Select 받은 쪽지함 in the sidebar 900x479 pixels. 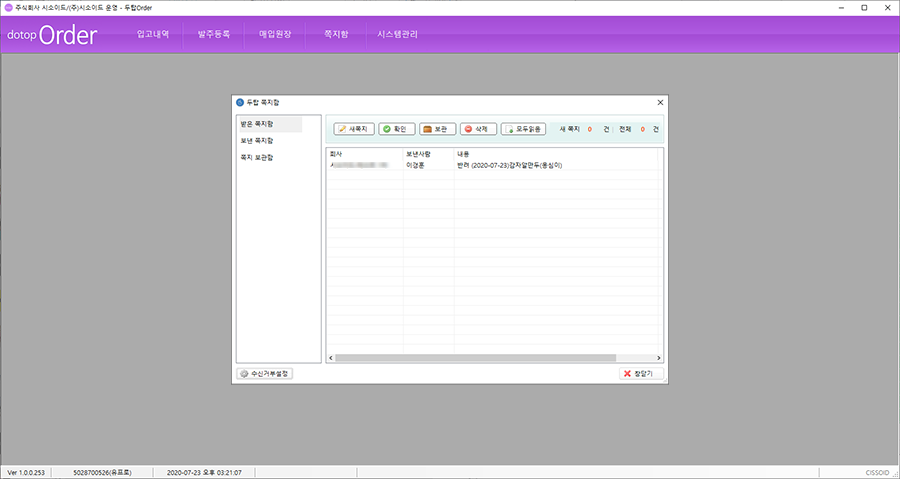pos(269,124)
